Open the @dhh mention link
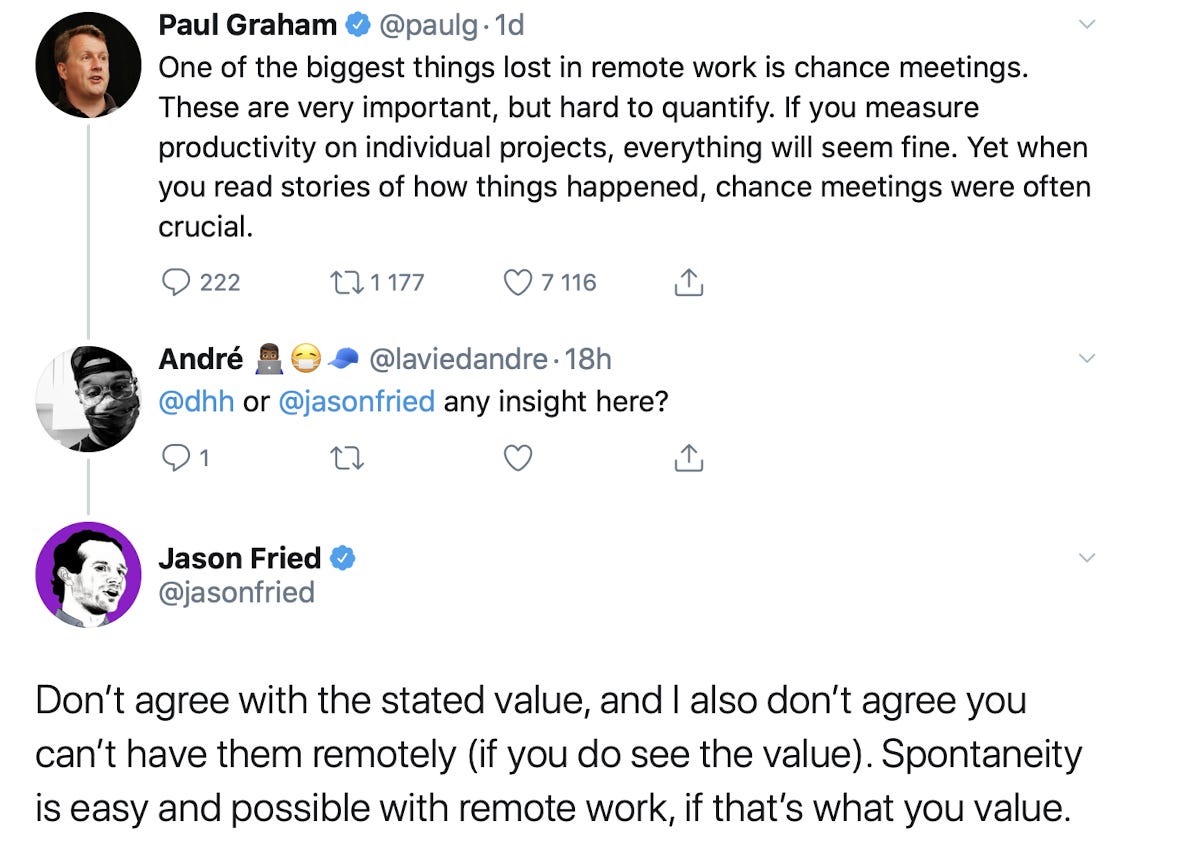Image resolution: width=1180 pixels, height=852 pixels. pos(196,401)
